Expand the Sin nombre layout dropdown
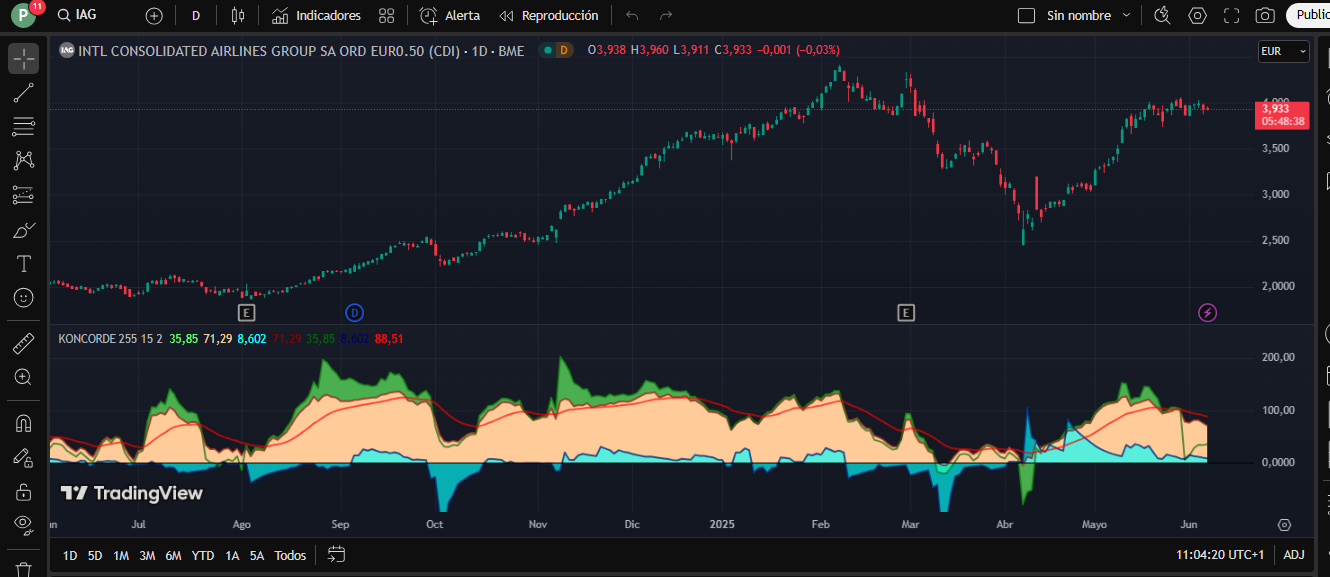The width and height of the screenshot is (1330, 577). (x=1127, y=16)
